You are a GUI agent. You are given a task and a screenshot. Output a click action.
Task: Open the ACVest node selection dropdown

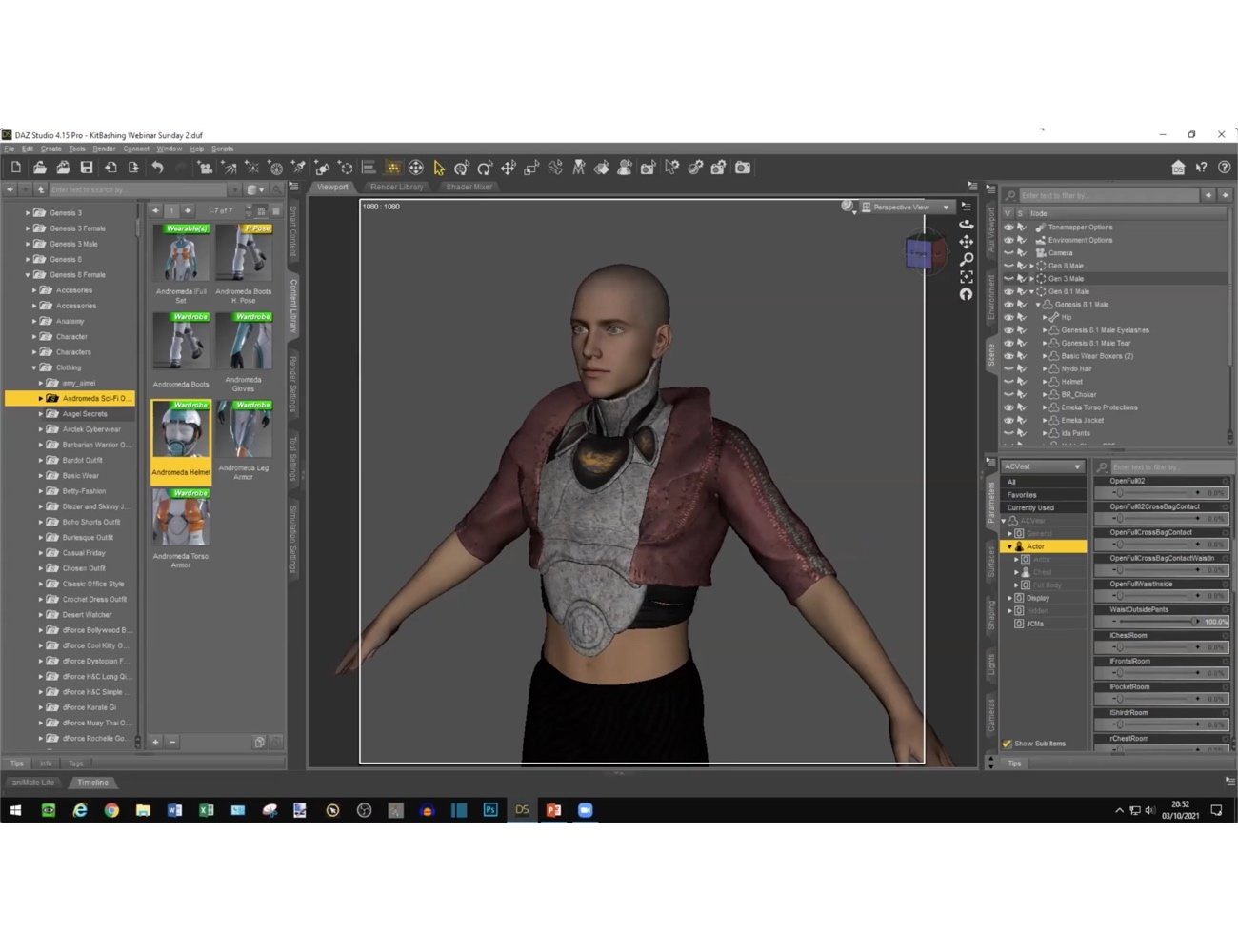click(1043, 466)
